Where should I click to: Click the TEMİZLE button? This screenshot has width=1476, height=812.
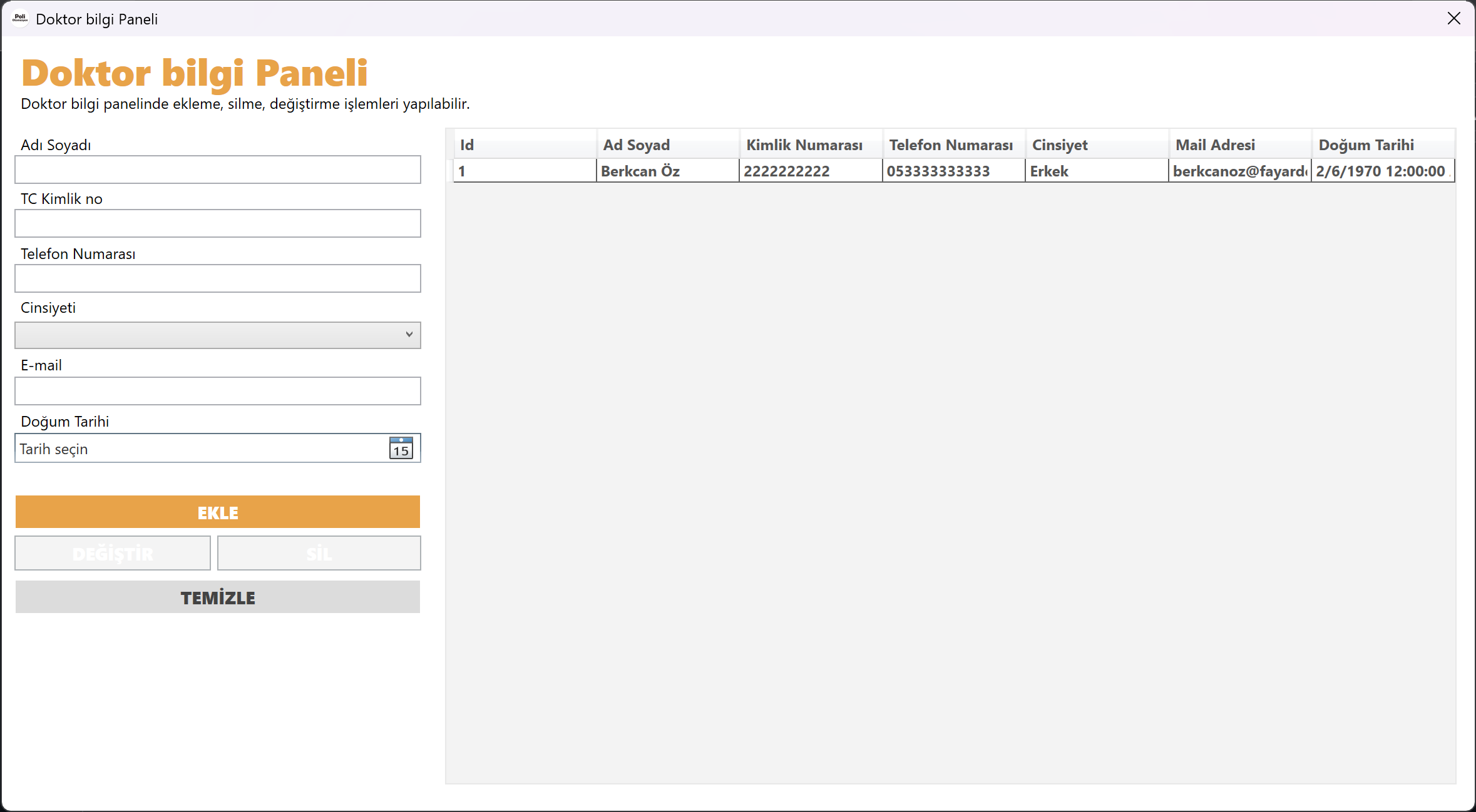(218, 597)
